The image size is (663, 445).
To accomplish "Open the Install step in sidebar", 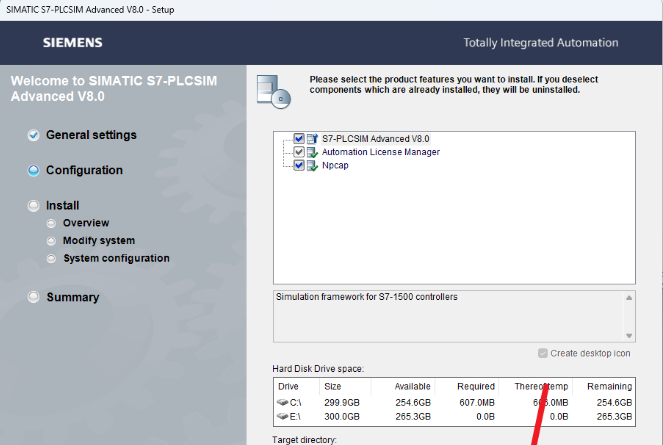I will (x=62, y=206).
